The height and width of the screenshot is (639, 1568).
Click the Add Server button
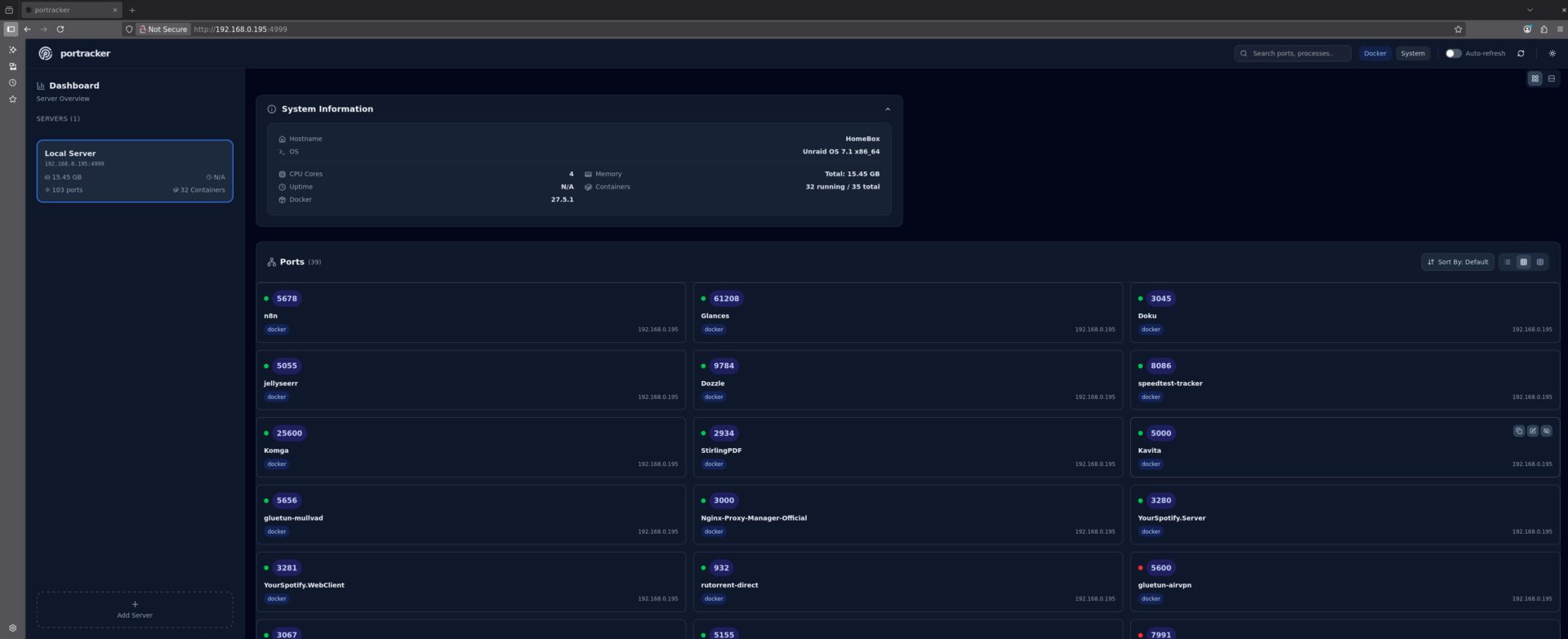click(x=135, y=610)
